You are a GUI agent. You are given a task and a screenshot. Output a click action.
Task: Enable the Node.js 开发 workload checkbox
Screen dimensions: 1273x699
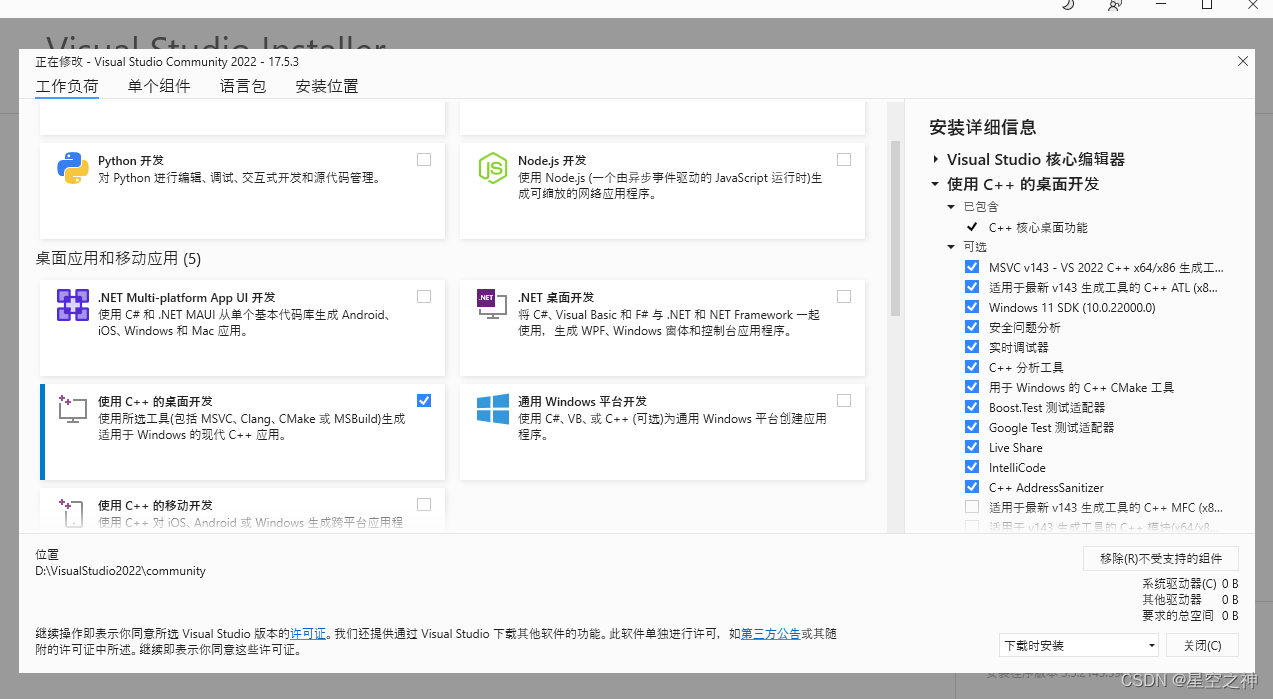tap(844, 159)
